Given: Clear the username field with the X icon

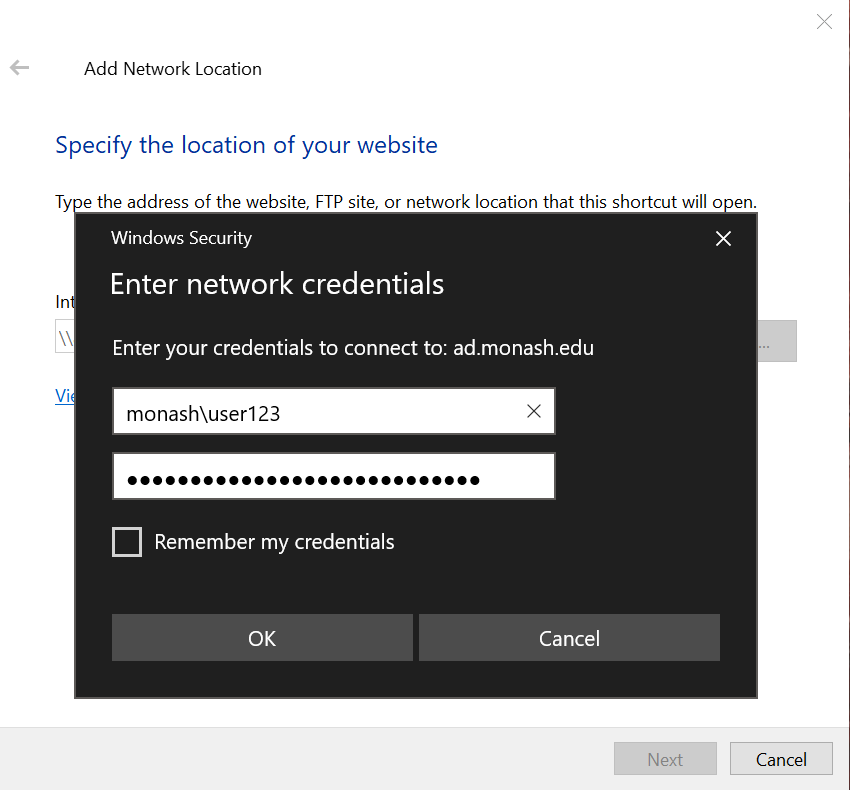Looking at the screenshot, I should pos(534,412).
